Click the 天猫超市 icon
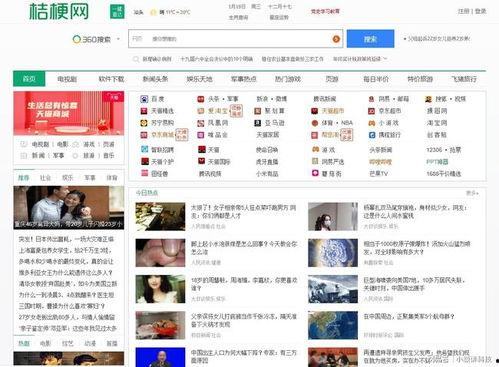The width and height of the screenshot is (499, 367). [315, 111]
